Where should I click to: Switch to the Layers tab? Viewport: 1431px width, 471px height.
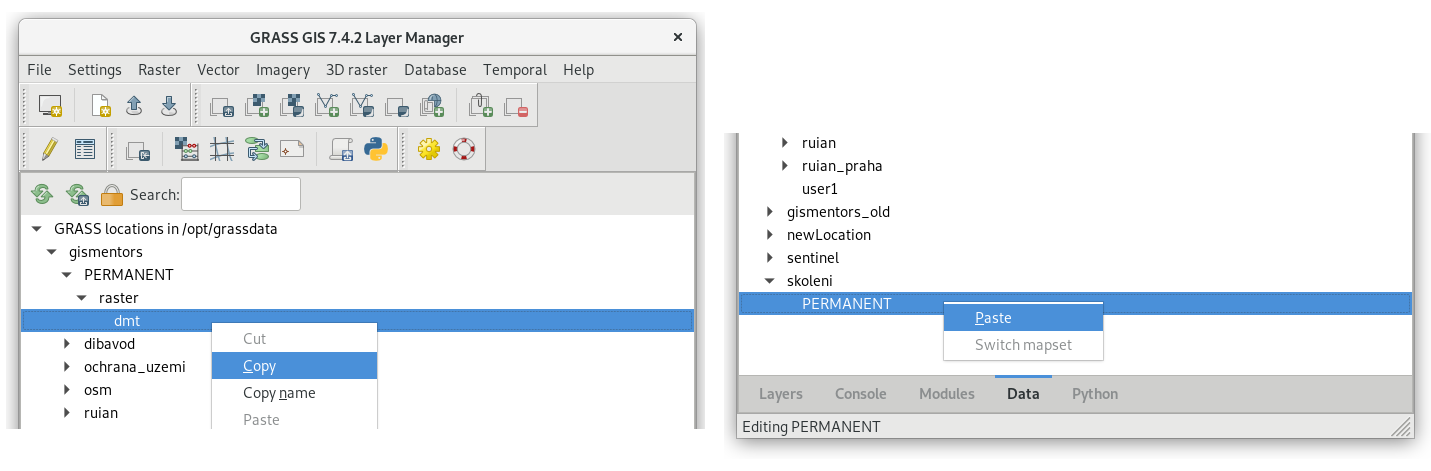click(x=781, y=394)
